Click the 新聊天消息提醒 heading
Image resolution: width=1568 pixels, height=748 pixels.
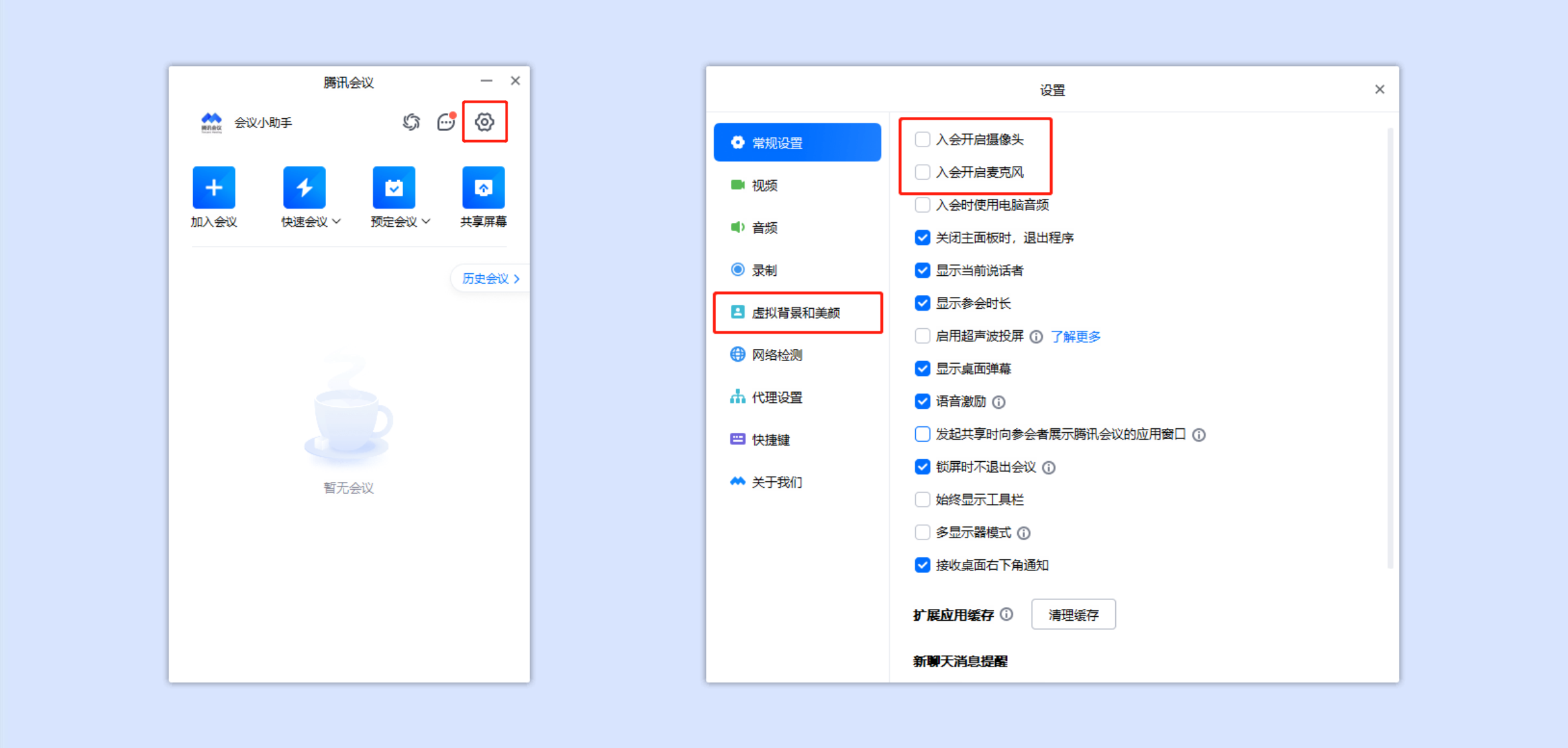tap(960, 661)
